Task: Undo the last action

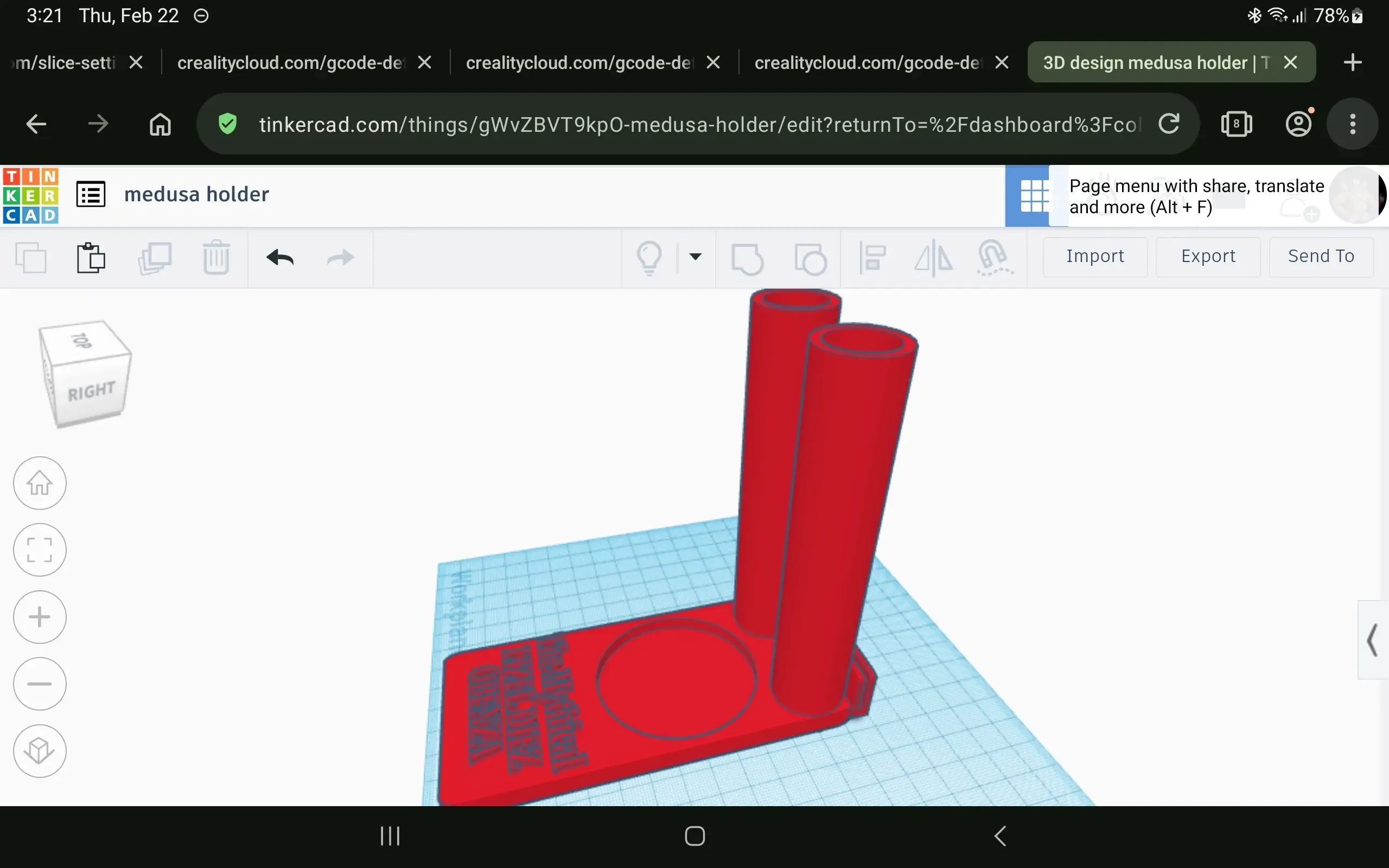Action: point(280,258)
